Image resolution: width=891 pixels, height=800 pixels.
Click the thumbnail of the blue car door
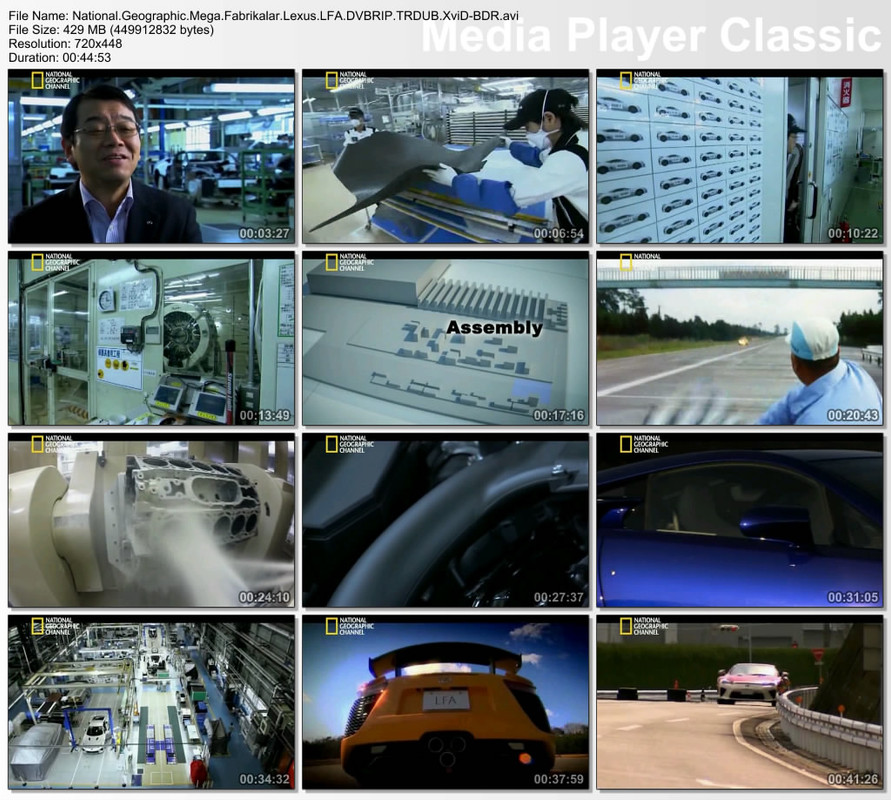click(x=740, y=520)
